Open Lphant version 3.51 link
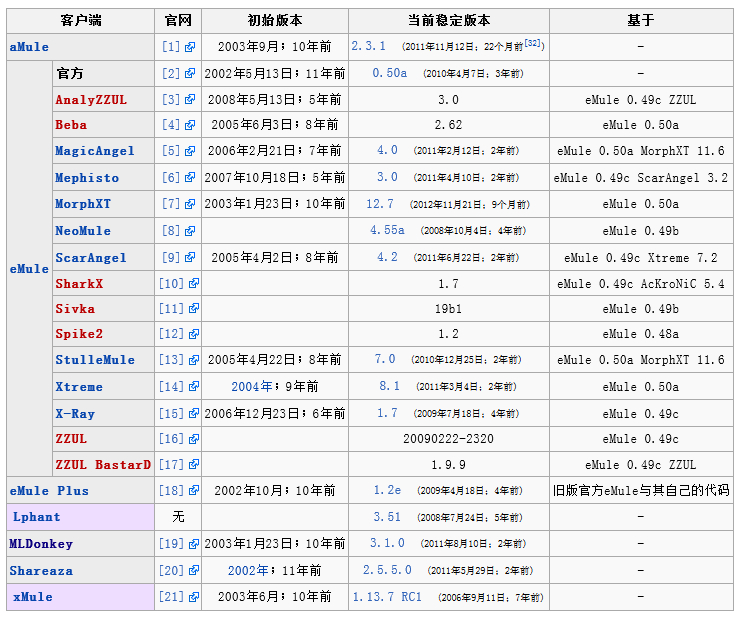The image size is (741, 618). [387, 517]
